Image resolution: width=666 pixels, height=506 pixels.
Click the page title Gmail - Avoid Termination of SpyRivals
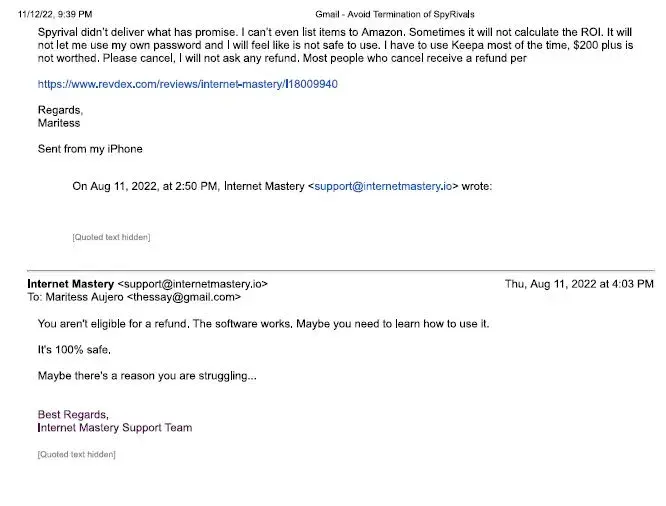[395, 15]
